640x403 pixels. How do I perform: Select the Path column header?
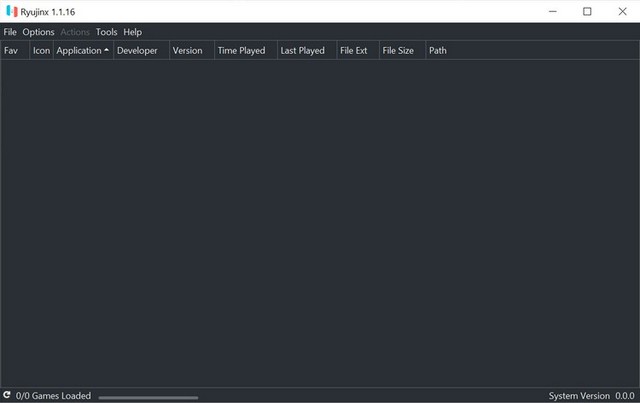point(438,51)
